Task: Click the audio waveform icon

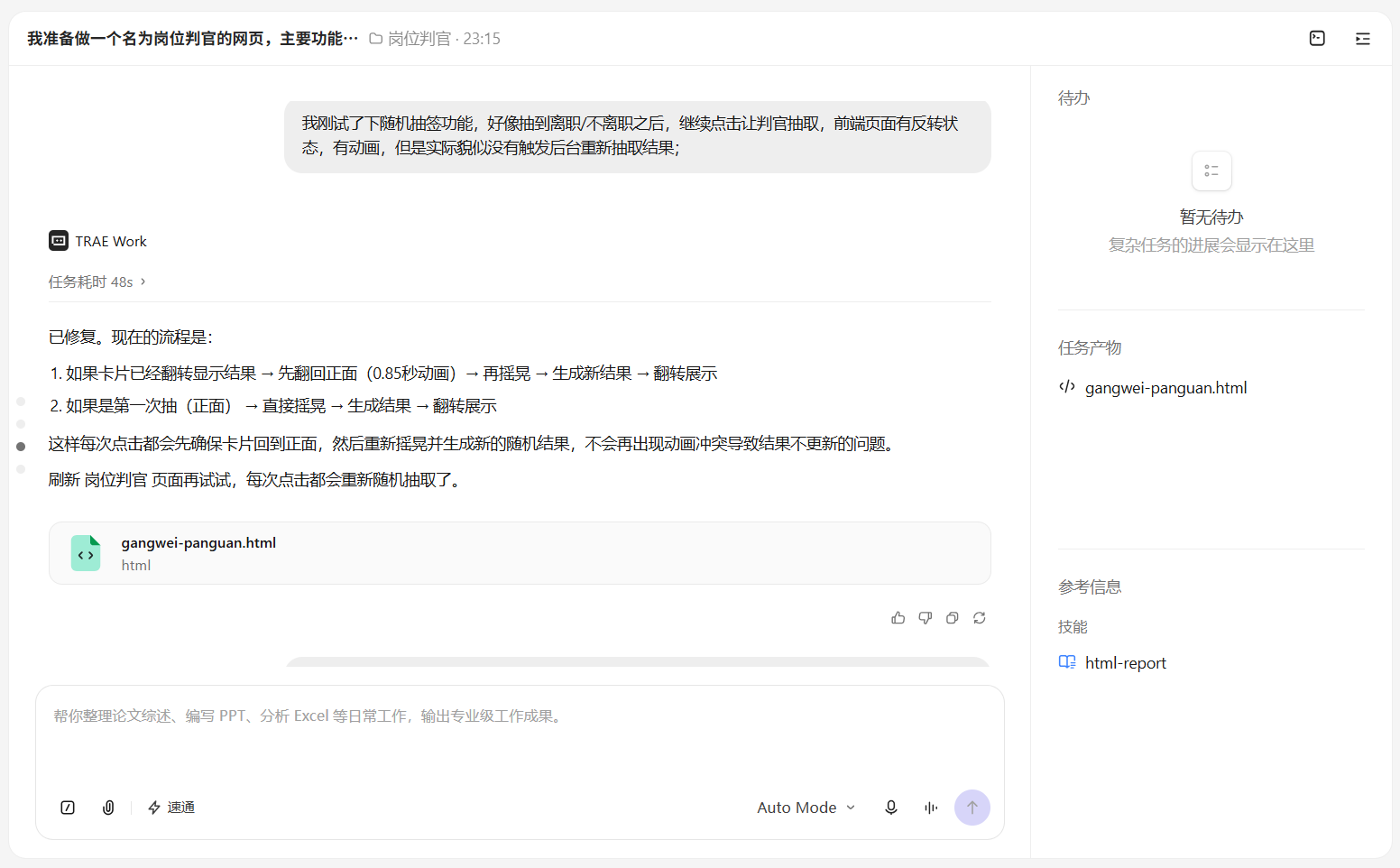Action: (931, 808)
